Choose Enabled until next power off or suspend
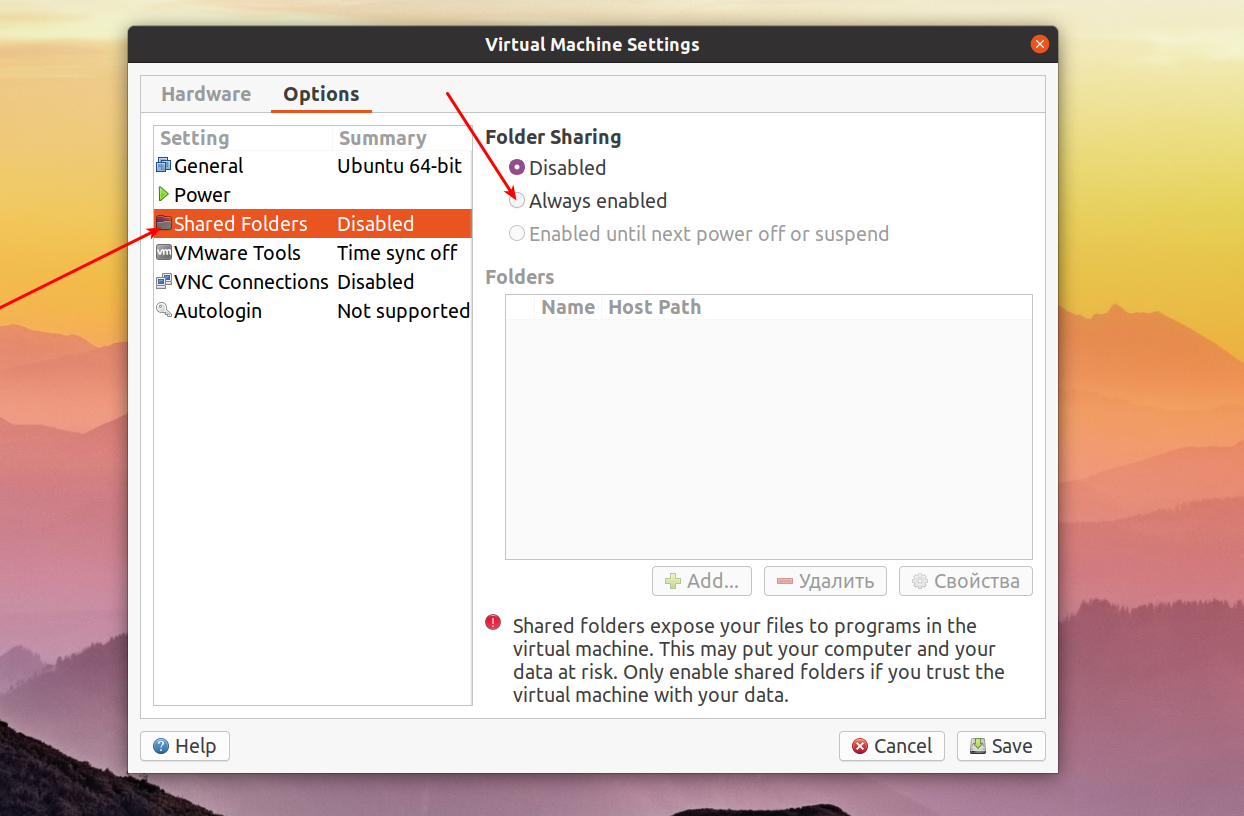 click(x=516, y=232)
